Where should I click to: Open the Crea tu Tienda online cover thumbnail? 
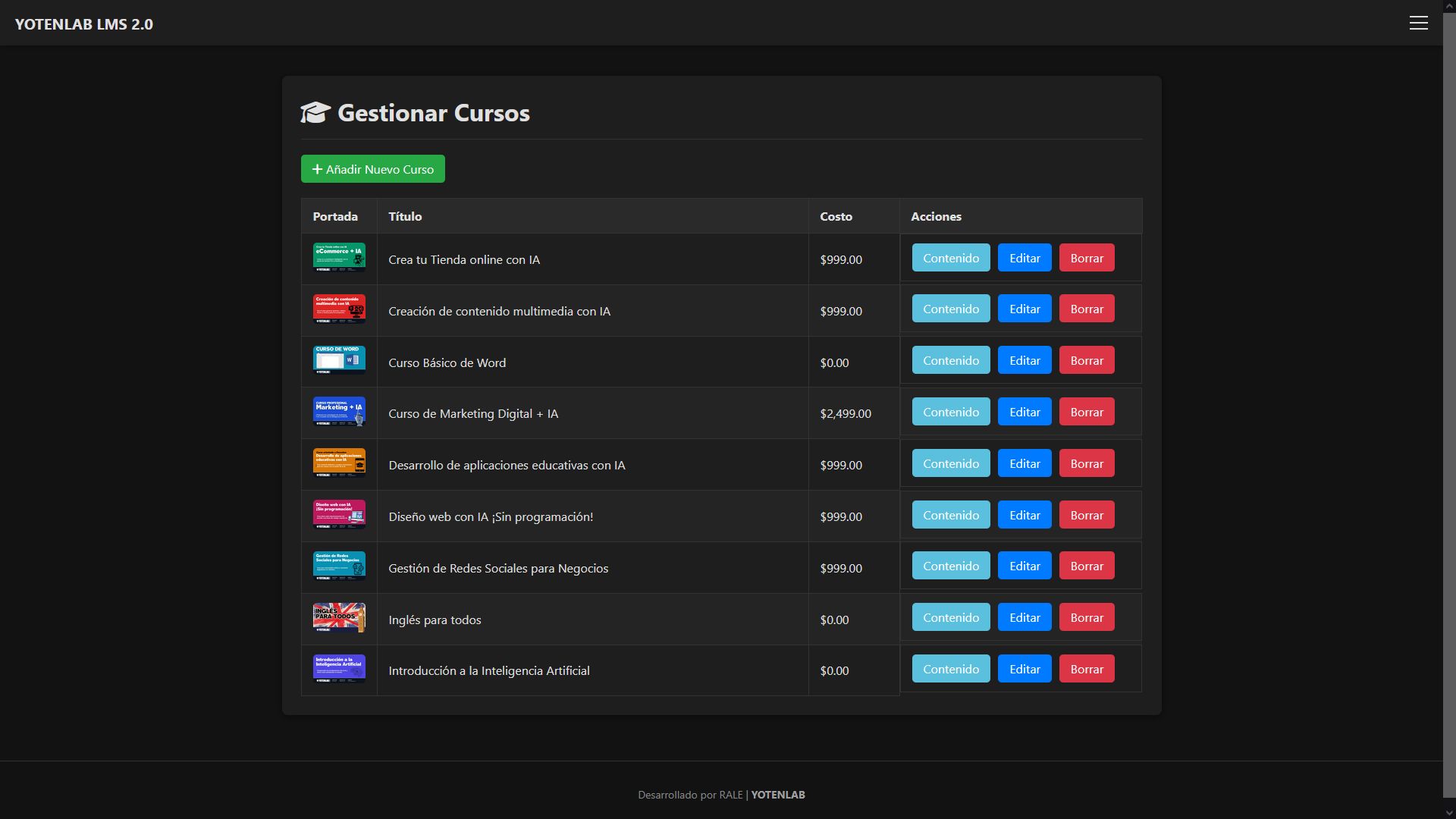coord(339,257)
